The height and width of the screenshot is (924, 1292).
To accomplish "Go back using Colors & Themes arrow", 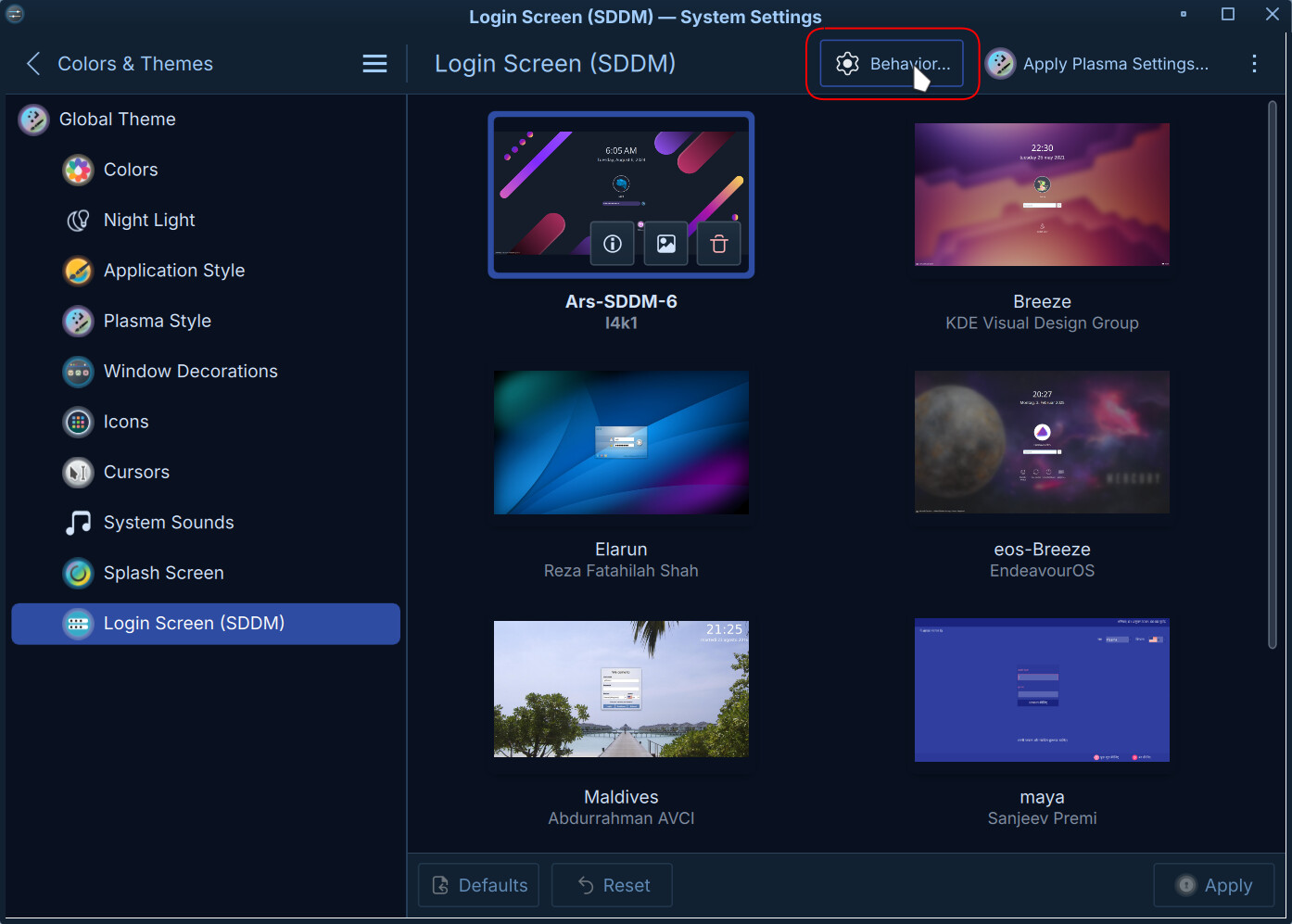I will point(33,64).
